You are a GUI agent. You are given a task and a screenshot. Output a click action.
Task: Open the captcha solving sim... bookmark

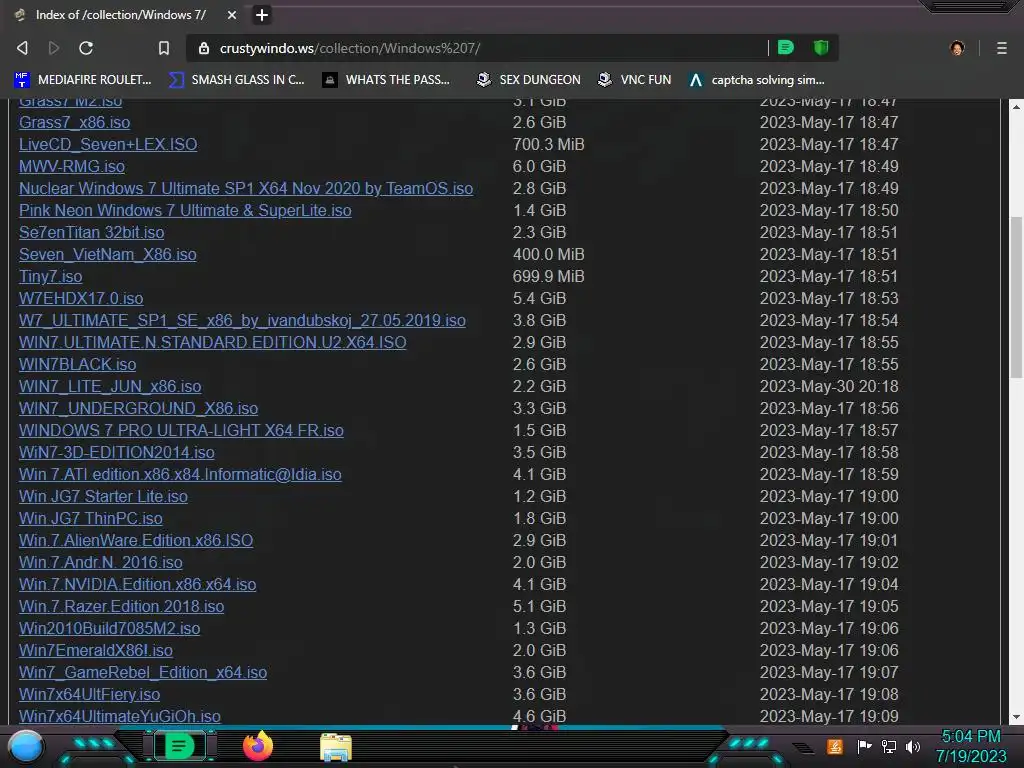point(757,80)
